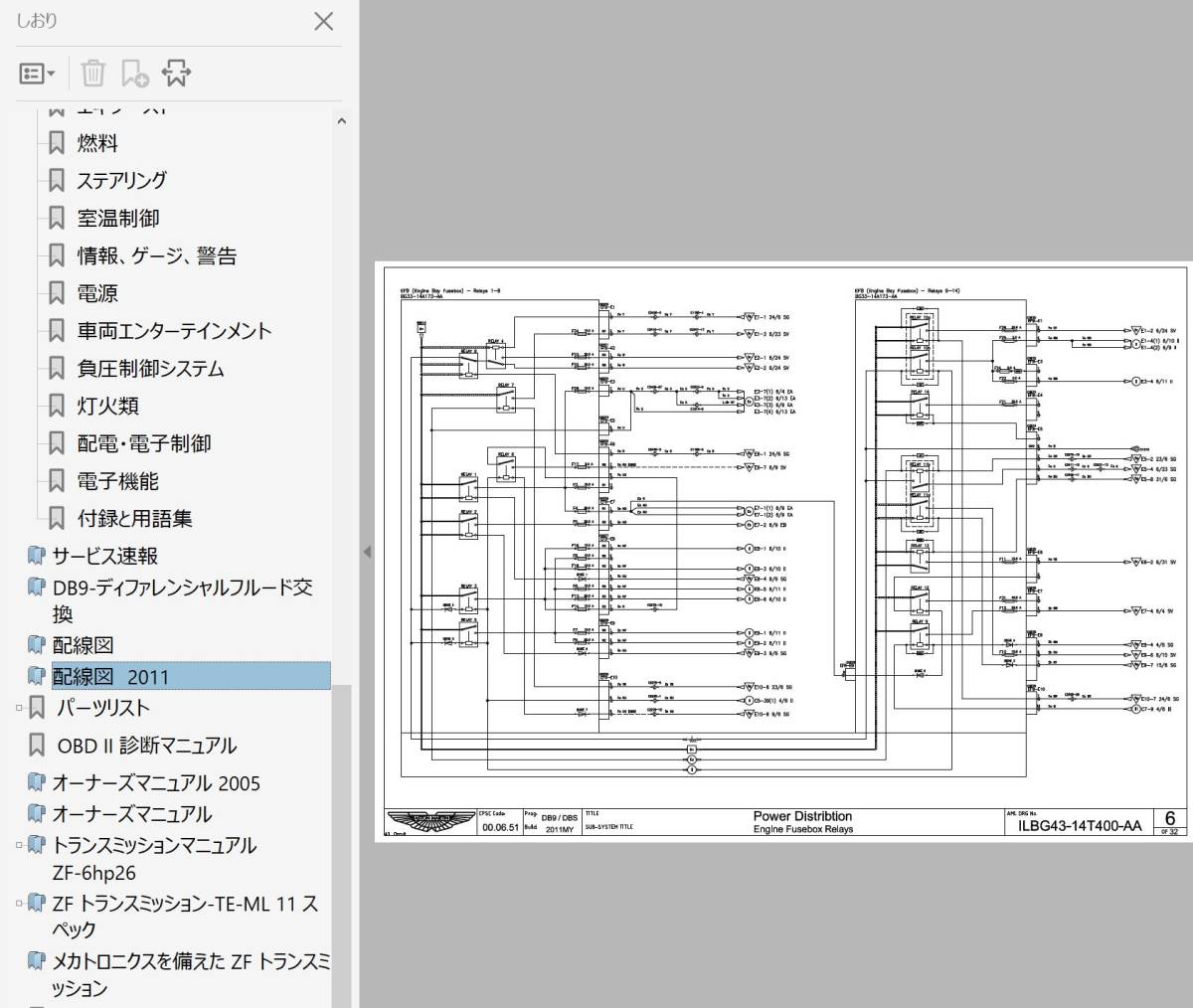This screenshot has width=1193, height=1008.
Task: Open the 灯火類 bookmark
Action: click(x=107, y=407)
